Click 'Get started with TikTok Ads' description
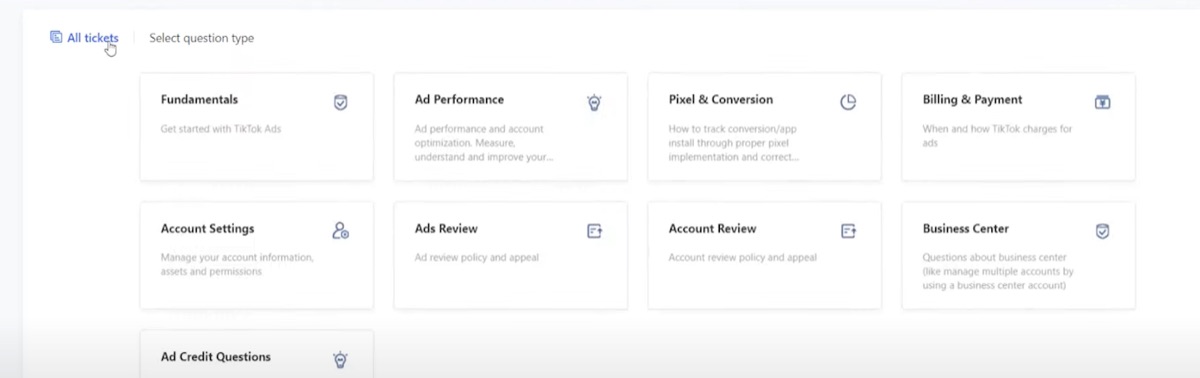The image size is (1200, 378). coord(221,129)
